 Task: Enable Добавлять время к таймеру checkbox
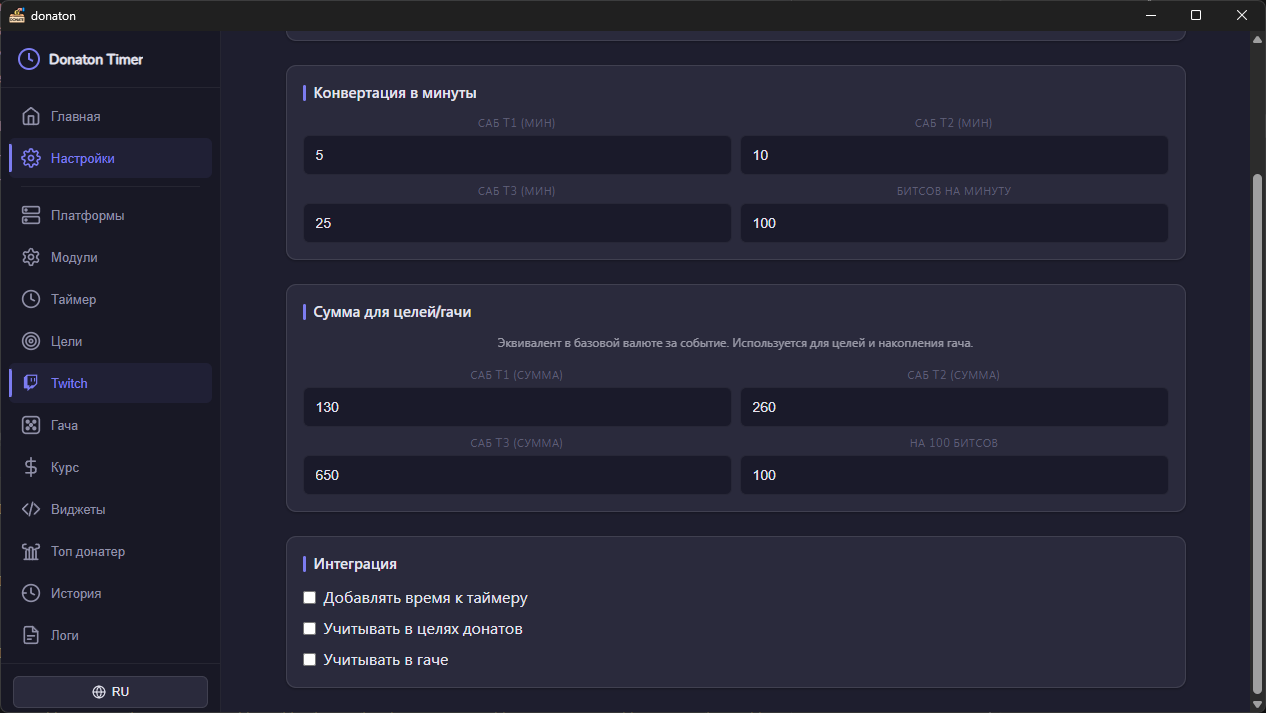tap(310, 598)
